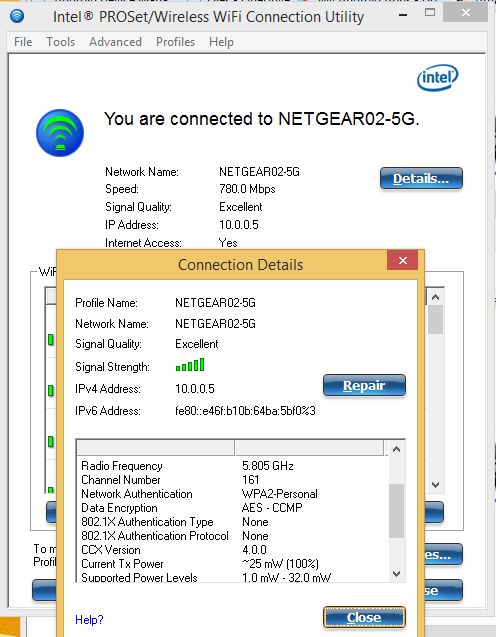Select the Network Authentication row
Screen dimensions: 496x637
coord(232,494)
